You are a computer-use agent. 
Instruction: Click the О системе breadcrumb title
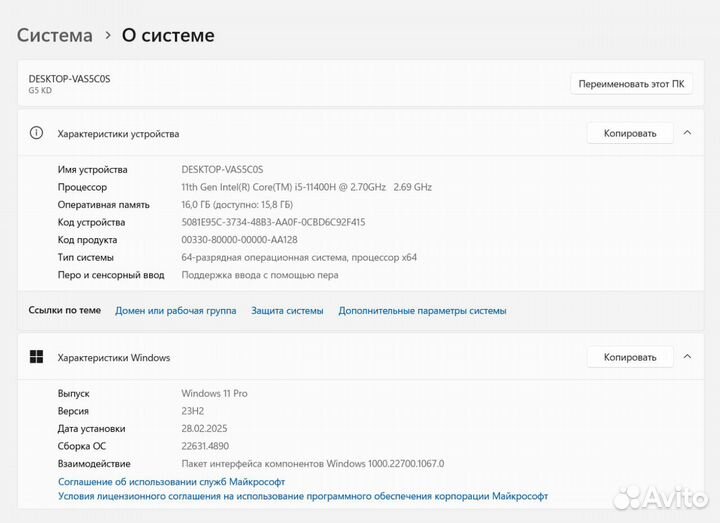(x=168, y=35)
